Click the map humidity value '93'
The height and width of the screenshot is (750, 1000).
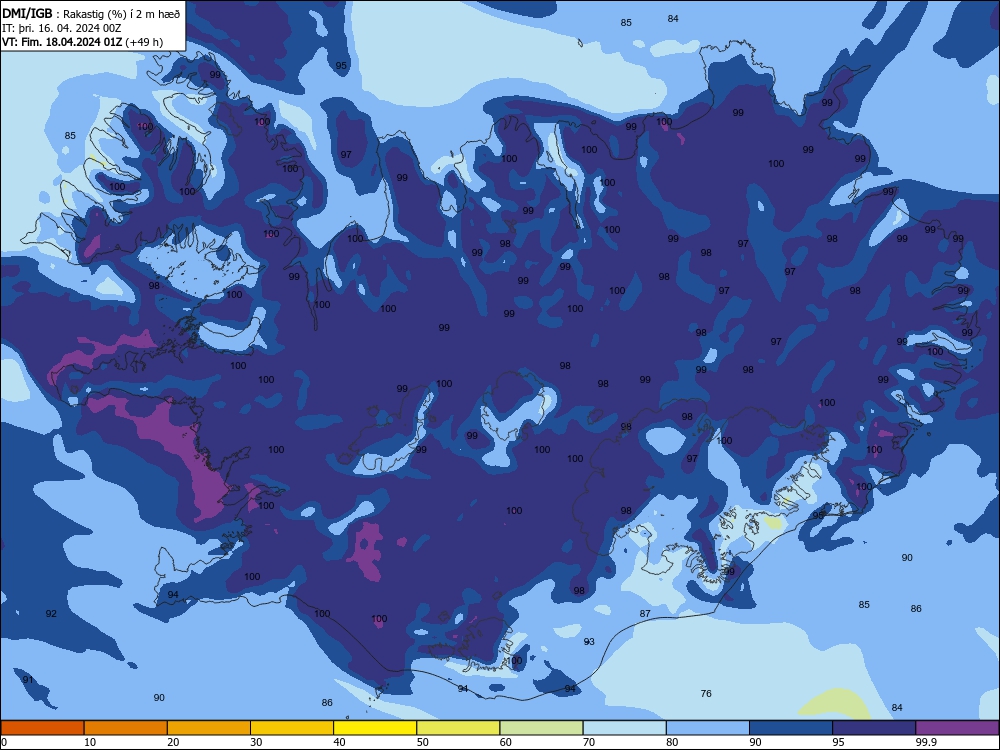(x=589, y=642)
